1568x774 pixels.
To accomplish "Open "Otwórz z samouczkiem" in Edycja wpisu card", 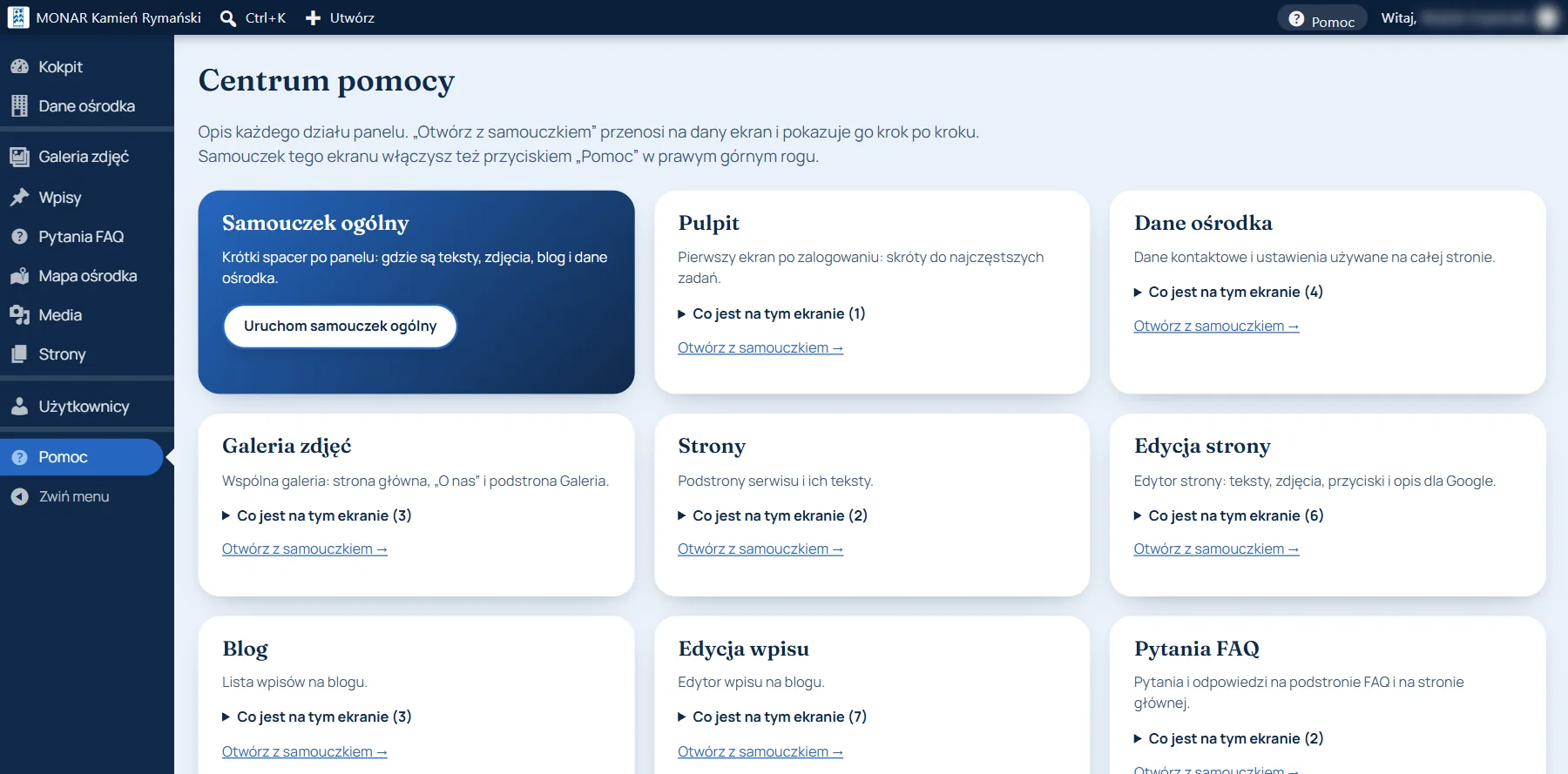I will click(760, 751).
